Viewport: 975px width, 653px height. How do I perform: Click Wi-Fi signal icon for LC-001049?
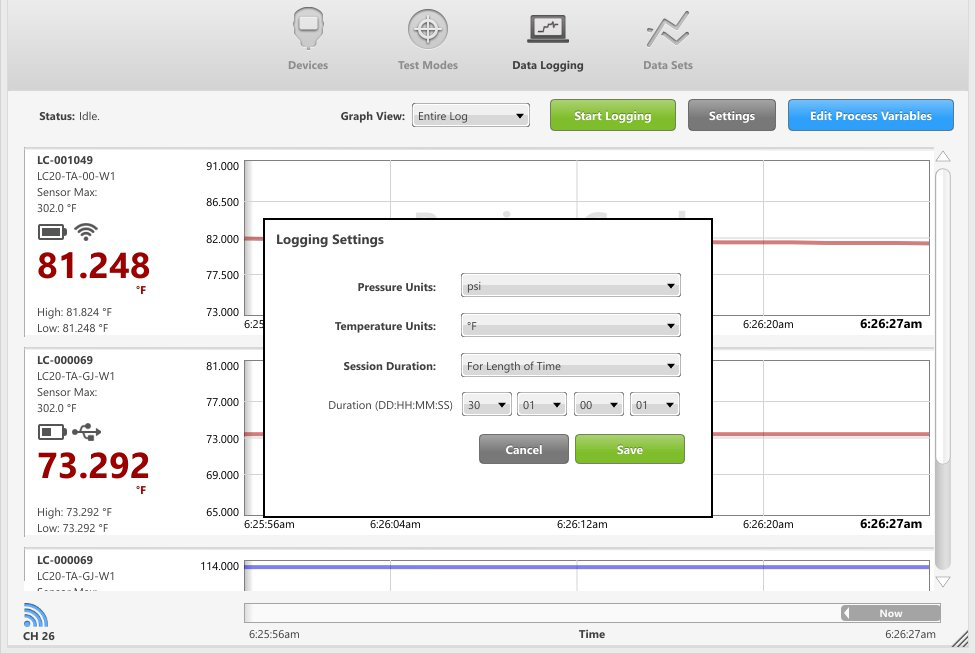click(86, 232)
